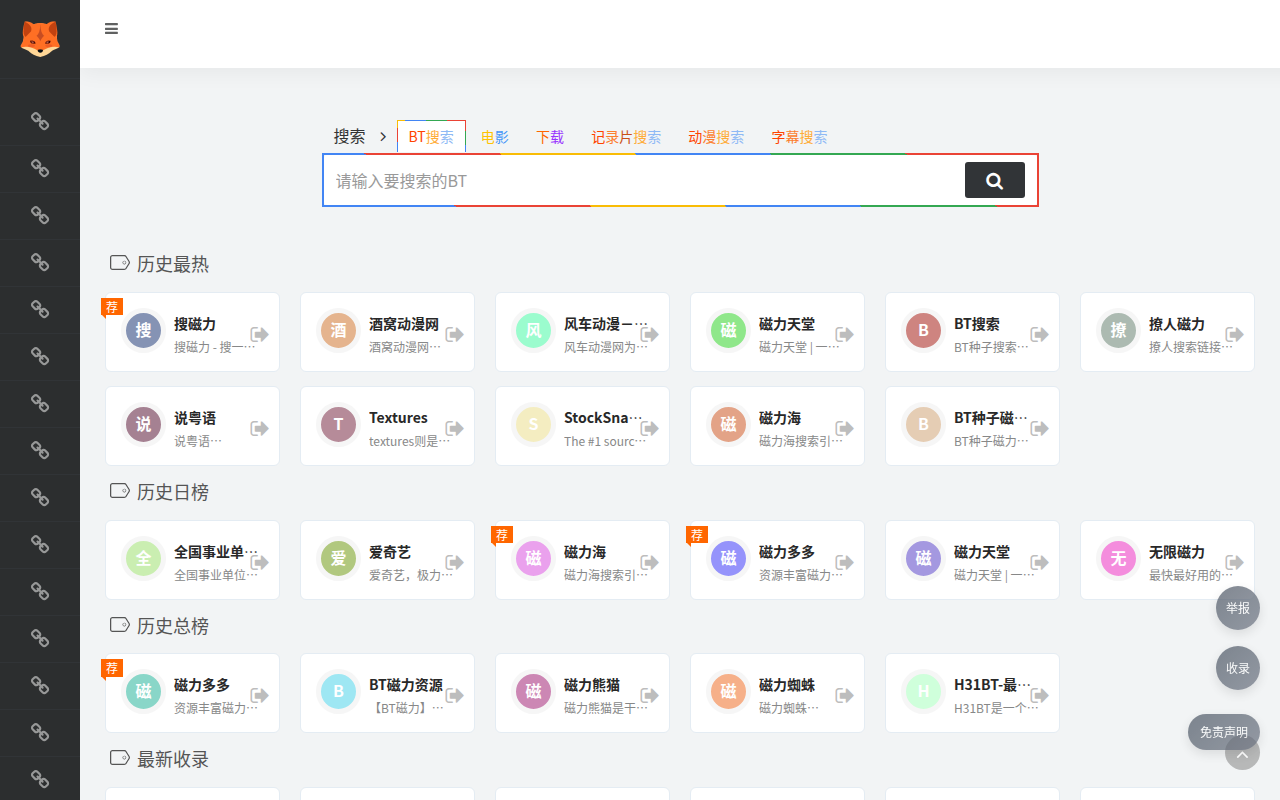Click go-to arrow on 酒窝动漫网 card
The image size is (1280, 800).
454,334
